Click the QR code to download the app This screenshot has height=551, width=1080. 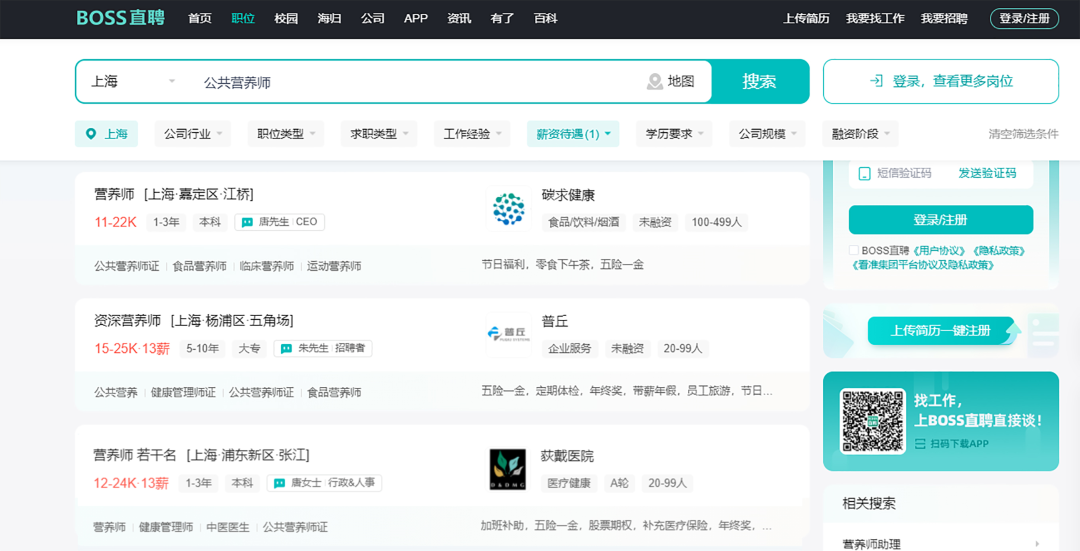[x=872, y=420]
